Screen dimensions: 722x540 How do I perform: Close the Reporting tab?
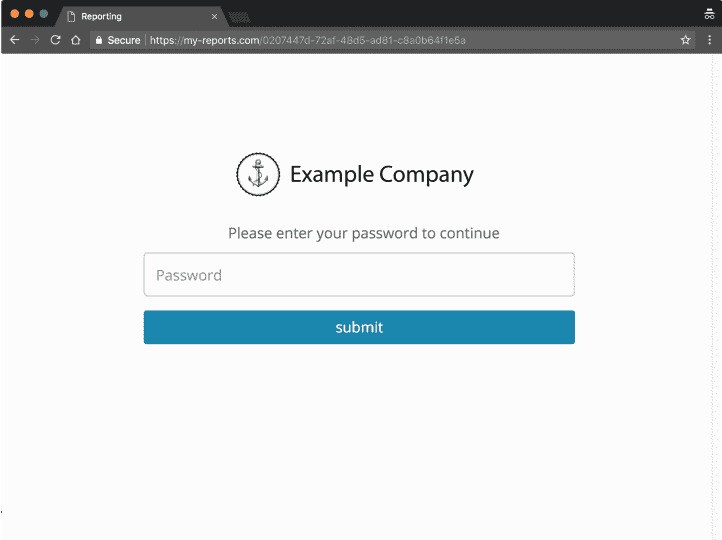[214, 17]
